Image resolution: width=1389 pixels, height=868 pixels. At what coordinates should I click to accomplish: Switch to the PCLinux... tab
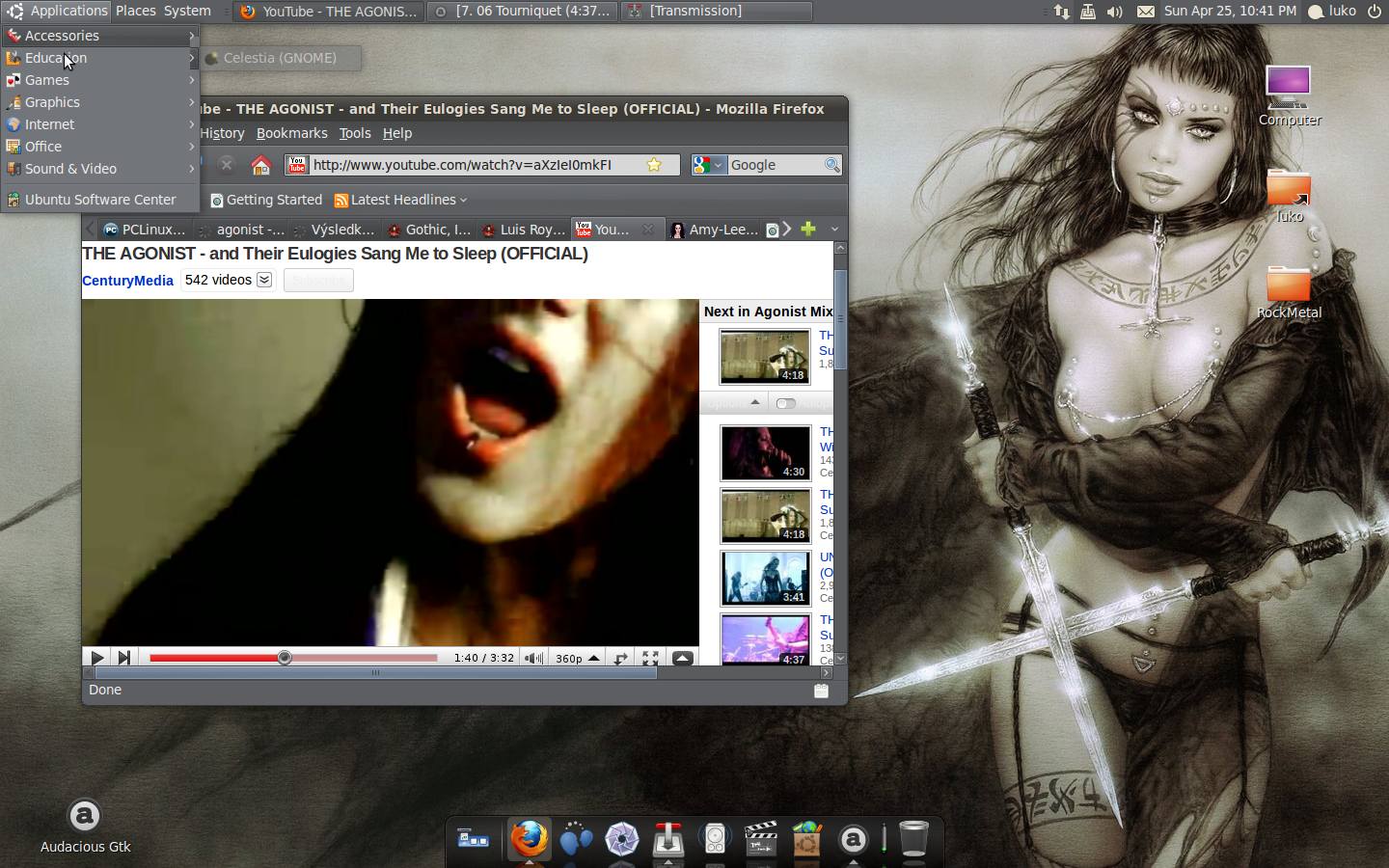(145, 230)
